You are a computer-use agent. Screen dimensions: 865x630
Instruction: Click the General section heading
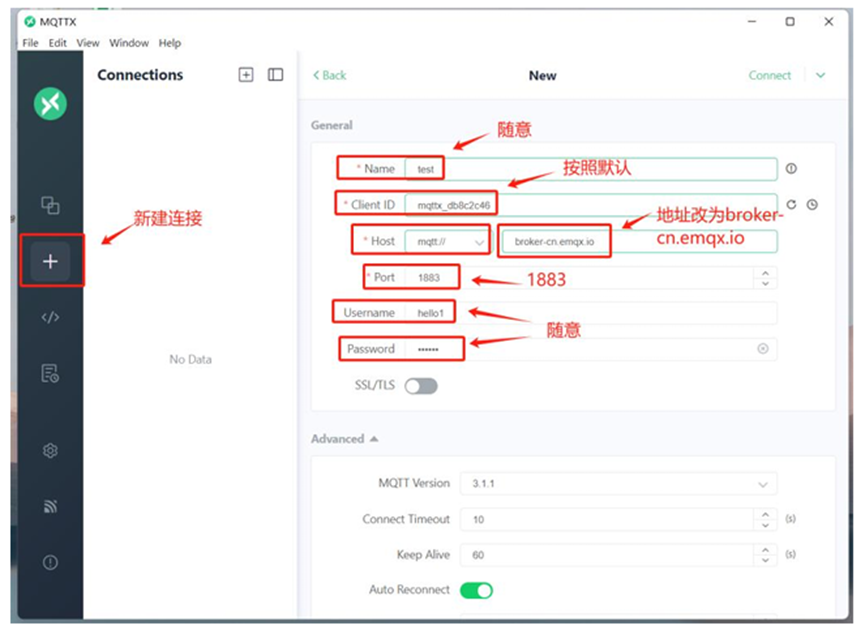click(x=332, y=125)
